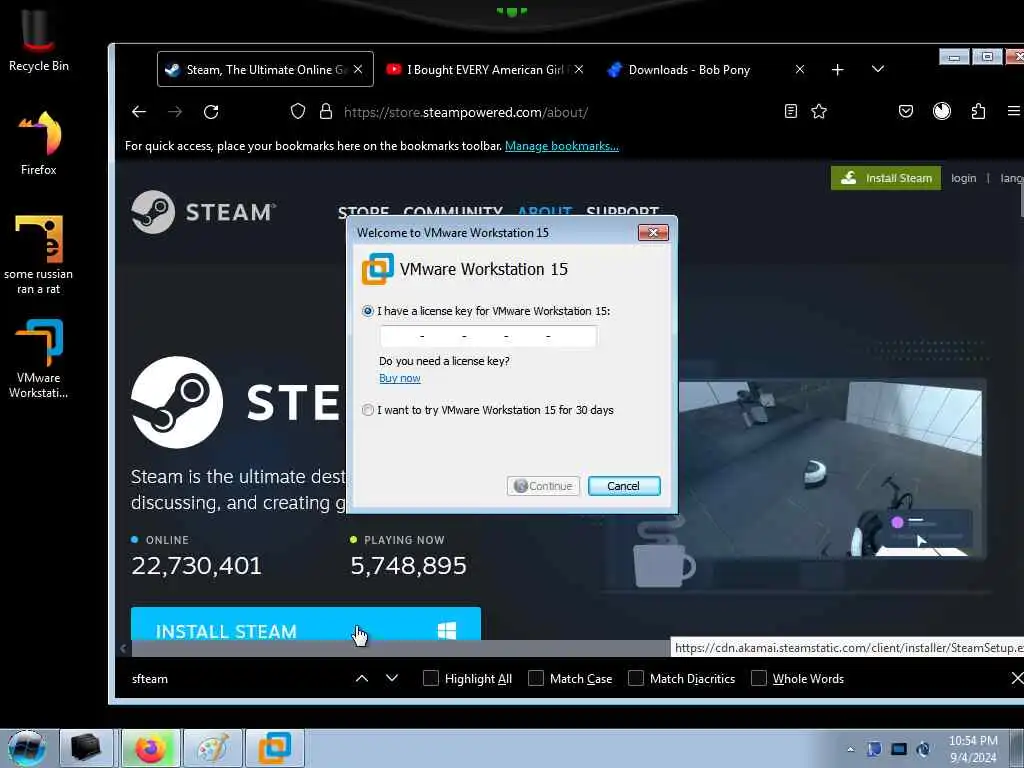Close the Downloads - Bob Pony tab
Viewport: 1024px width, 768px height.
click(x=800, y=69)
